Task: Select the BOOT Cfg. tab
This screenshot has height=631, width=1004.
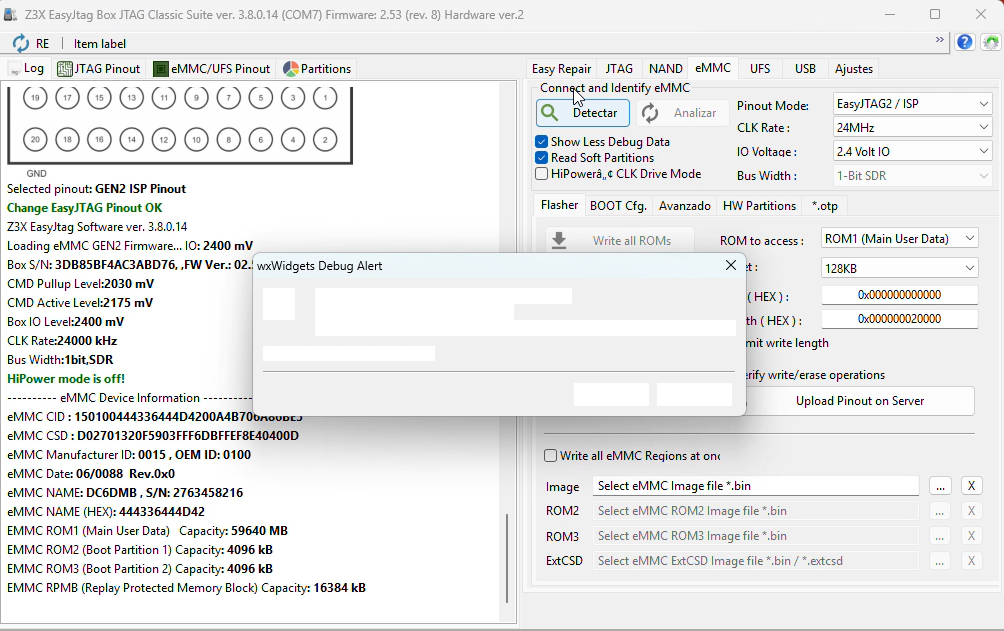Action: click(x=618, y=206)
